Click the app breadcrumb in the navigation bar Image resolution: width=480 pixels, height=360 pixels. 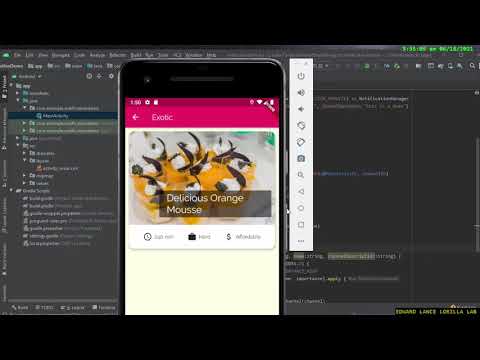[35, 66]
